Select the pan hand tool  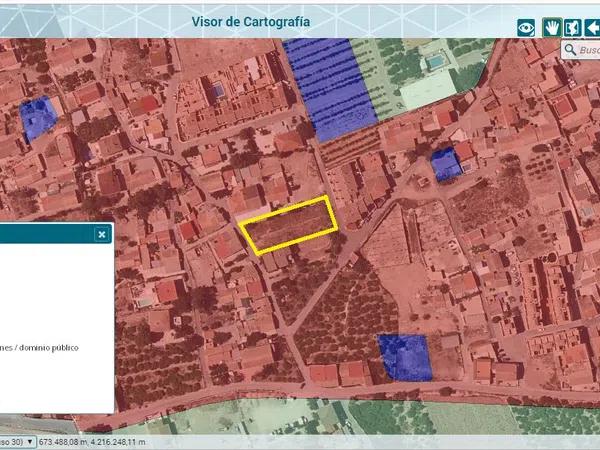click(x=550, y=27)
